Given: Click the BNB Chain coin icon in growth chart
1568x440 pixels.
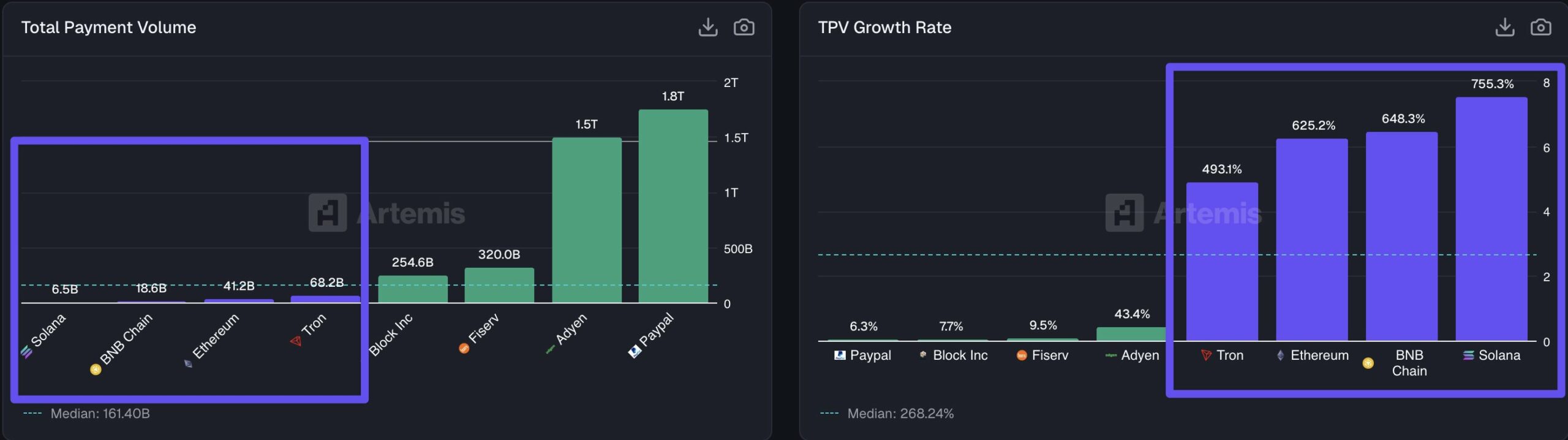Looking at the screenshot, I should coord(1368,363).
